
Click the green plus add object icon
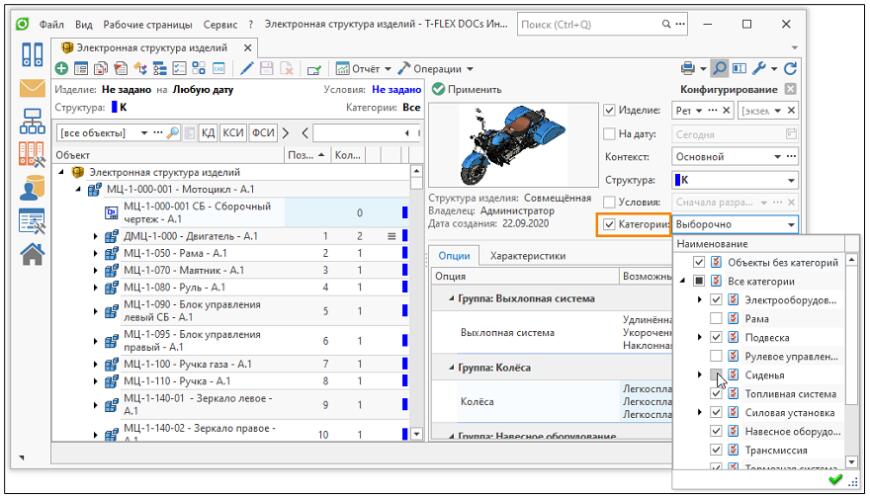[x=62, y=69]
